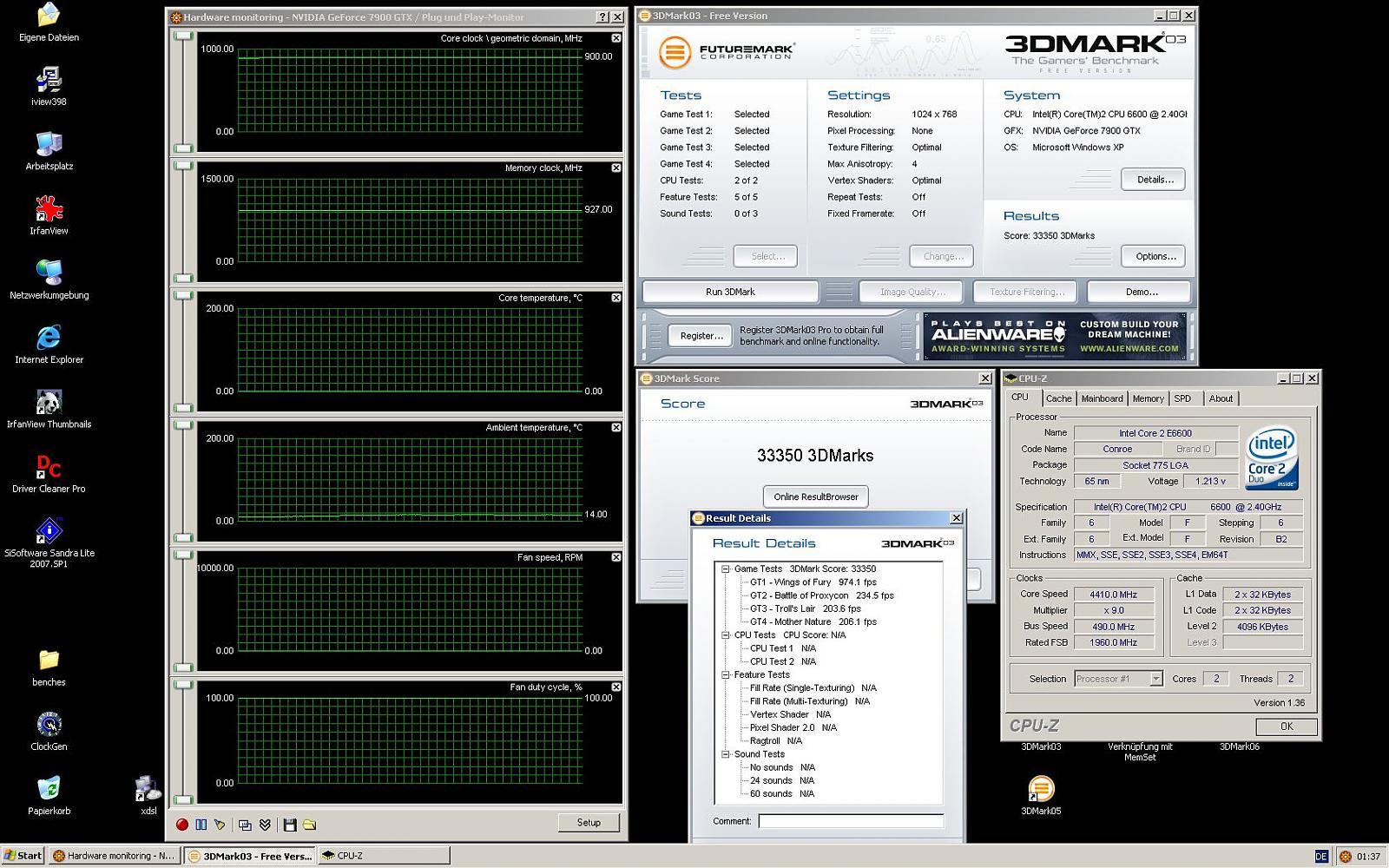1389x868 pixels.
Task: Click the Comment input field in Result Details
Action: (x=851, y=821)
